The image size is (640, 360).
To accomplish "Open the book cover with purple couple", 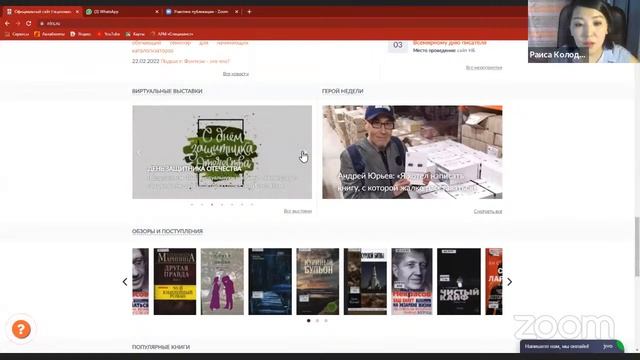I will (x=222, y=281).
